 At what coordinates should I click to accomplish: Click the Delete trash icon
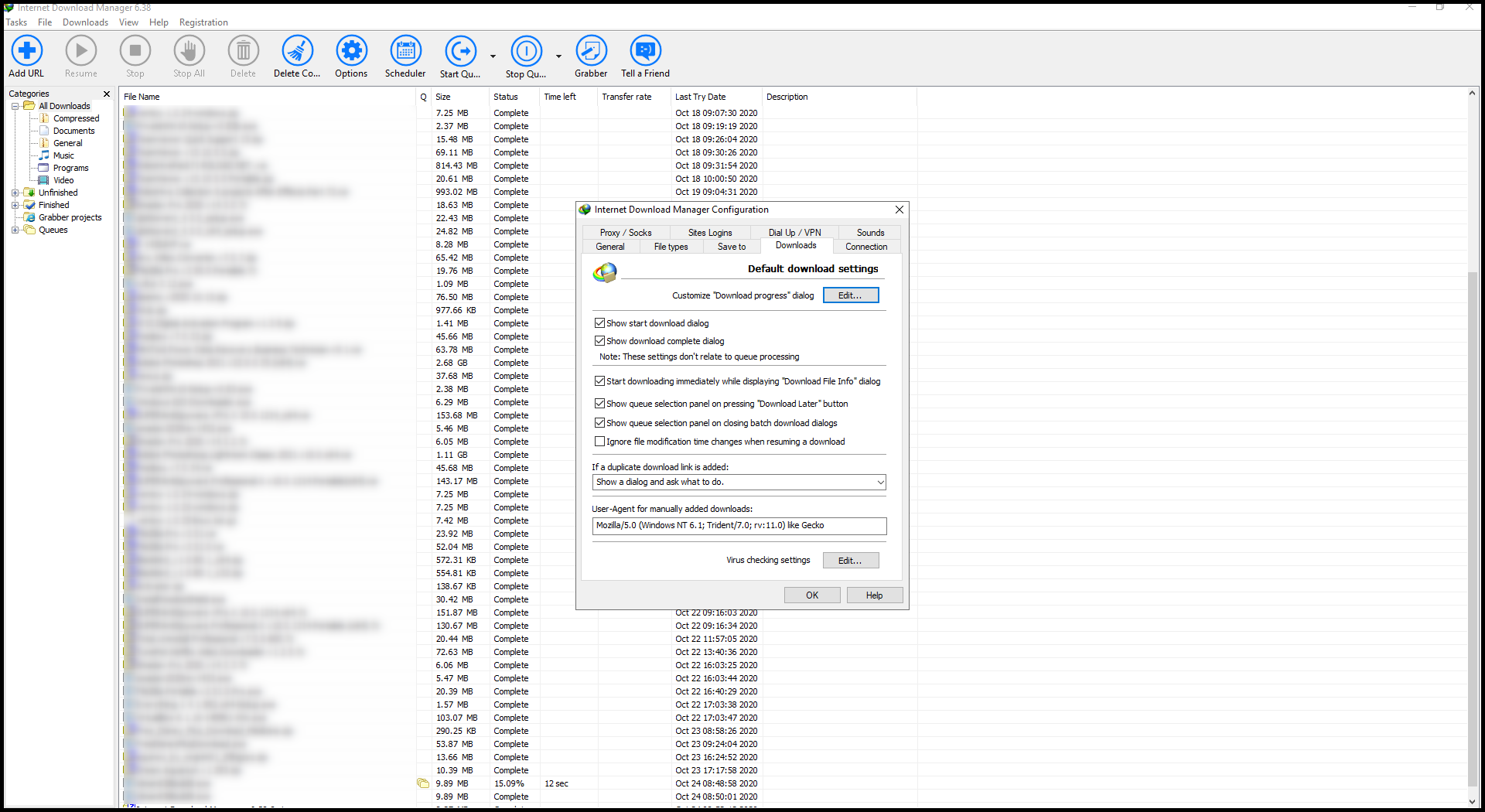coord(243,51)
